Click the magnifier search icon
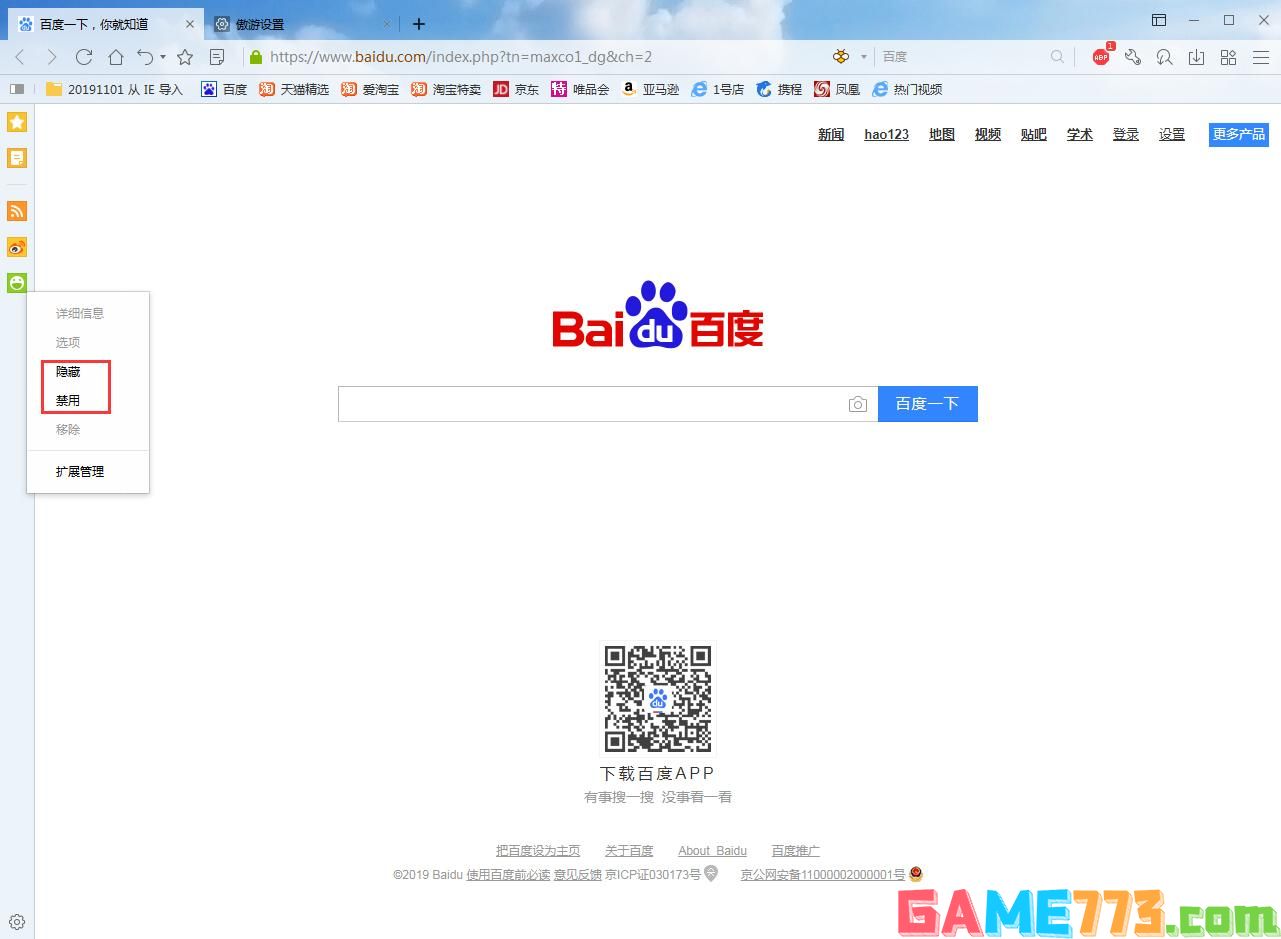The height and width of the screenshot is (939, 1281). 1057,57
